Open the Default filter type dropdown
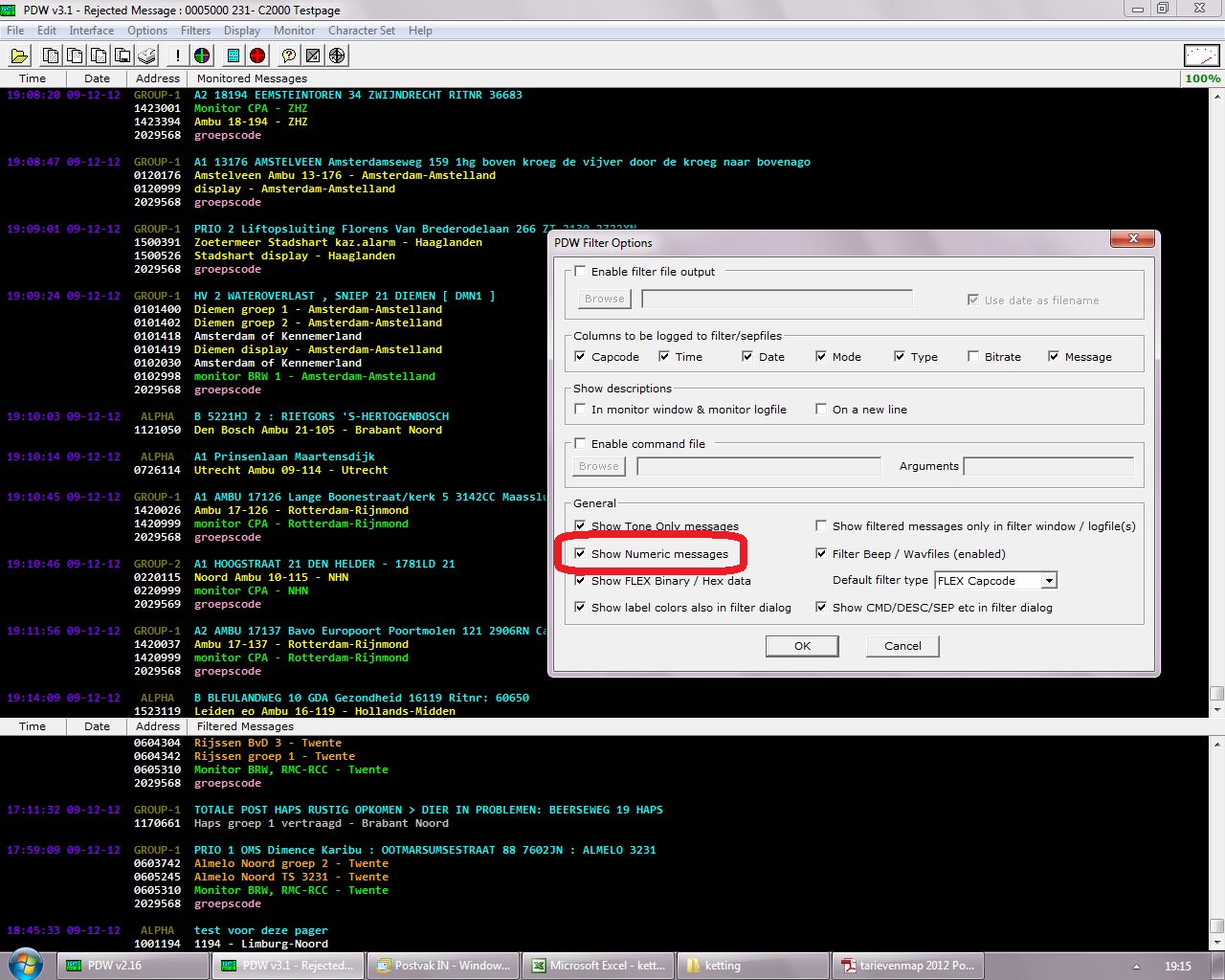This screenshot has height=980, width=1225. 1049,581
